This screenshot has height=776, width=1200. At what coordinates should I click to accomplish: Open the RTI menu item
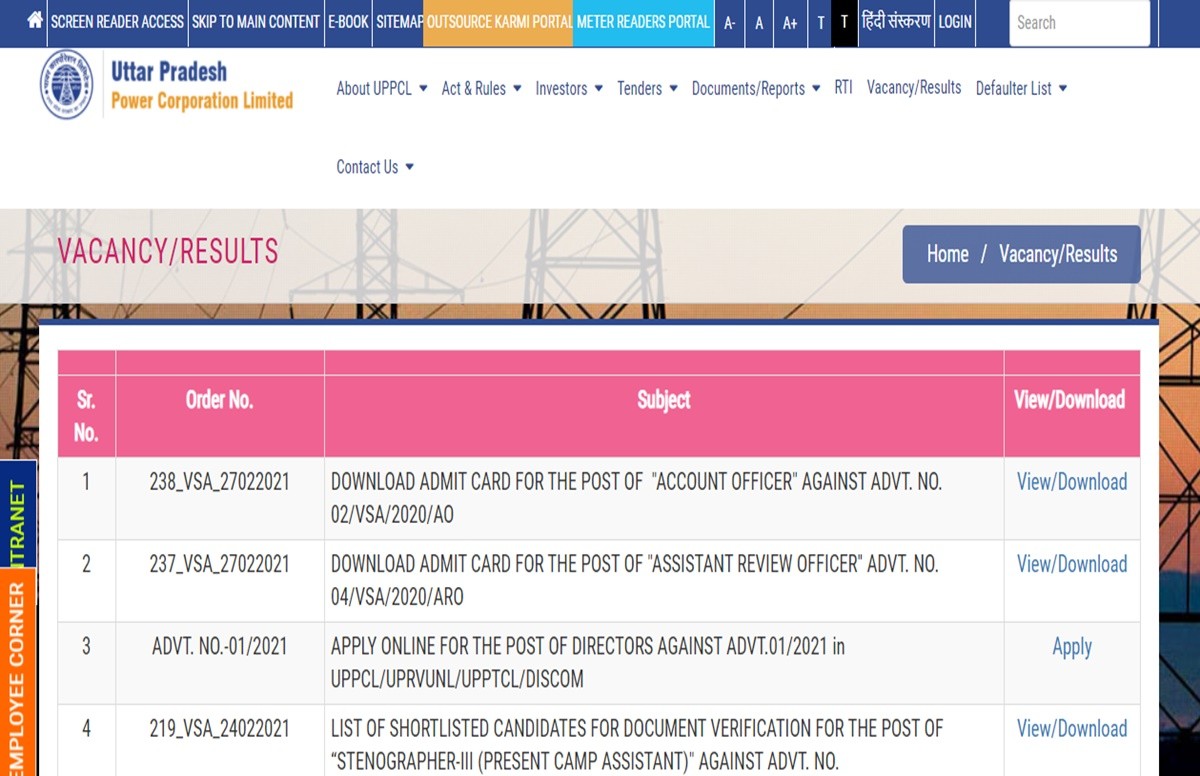point(843,88)
